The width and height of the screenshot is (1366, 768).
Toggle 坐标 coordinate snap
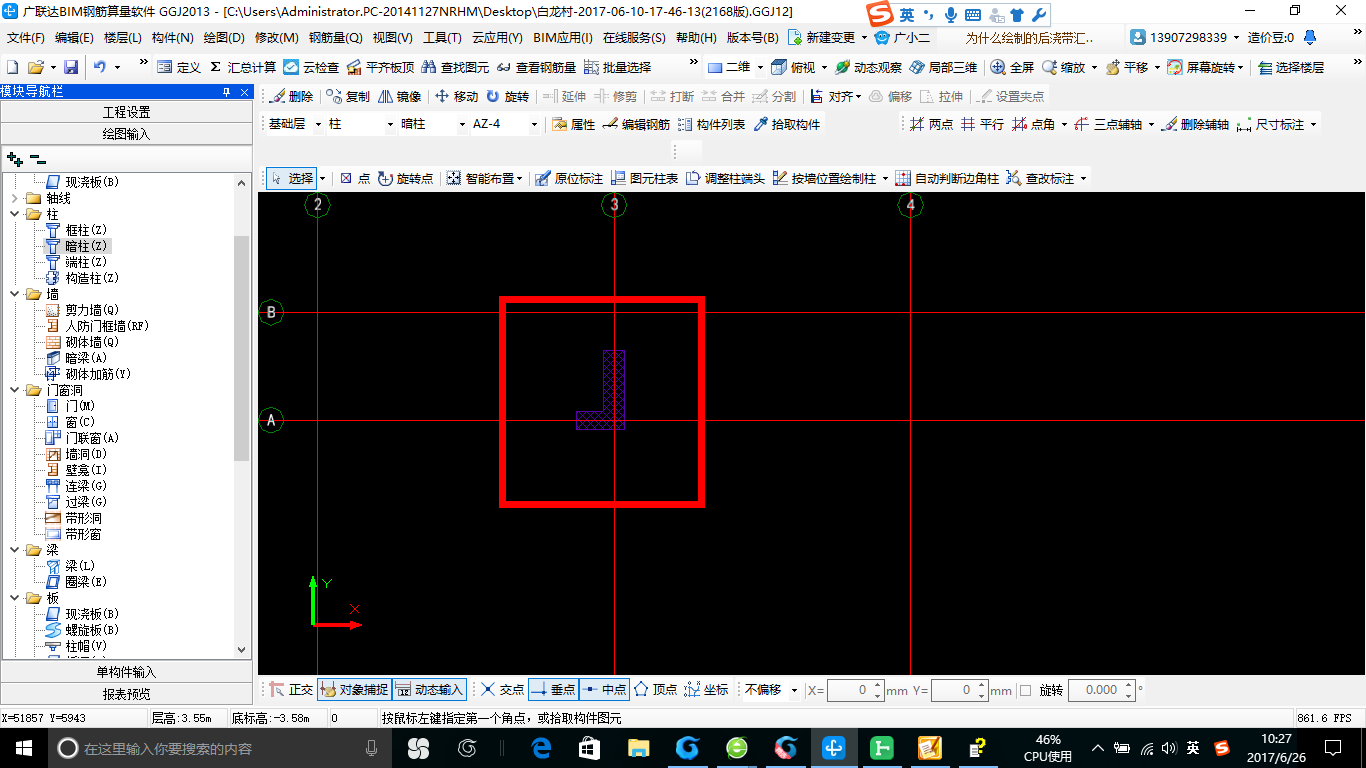coord(706,690)
